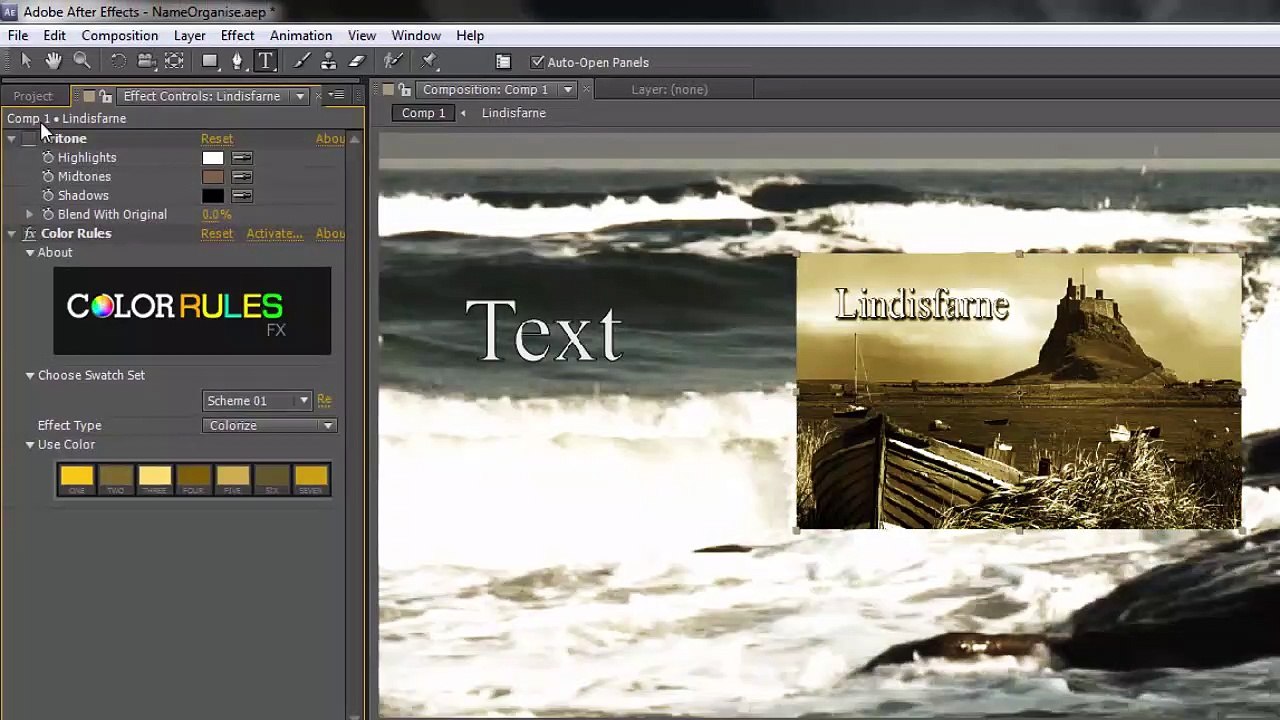Click Comp 1 breadcrumb button
Screen dimensions: 1280x720
click(x=423, y=113)
